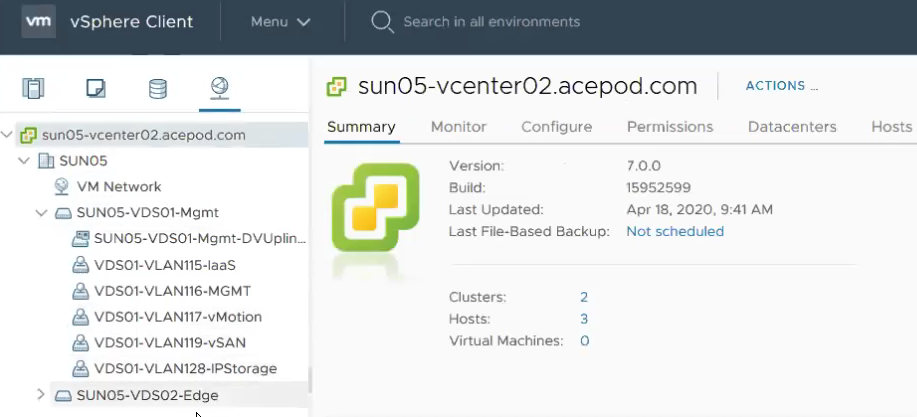Click the VDS01-VLAN128-IPStorage port group icon

point(80,368)
